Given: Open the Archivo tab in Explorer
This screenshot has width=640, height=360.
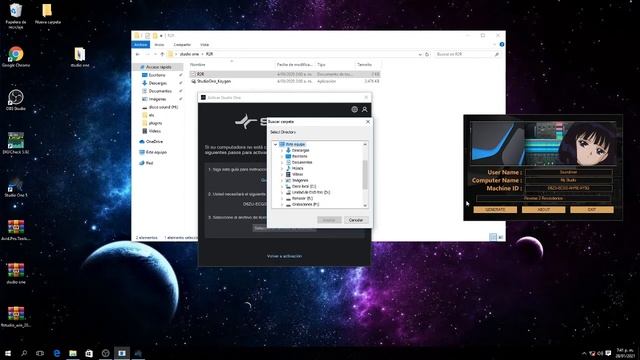Looking at the screenshot, I should (x=141, y=44).
